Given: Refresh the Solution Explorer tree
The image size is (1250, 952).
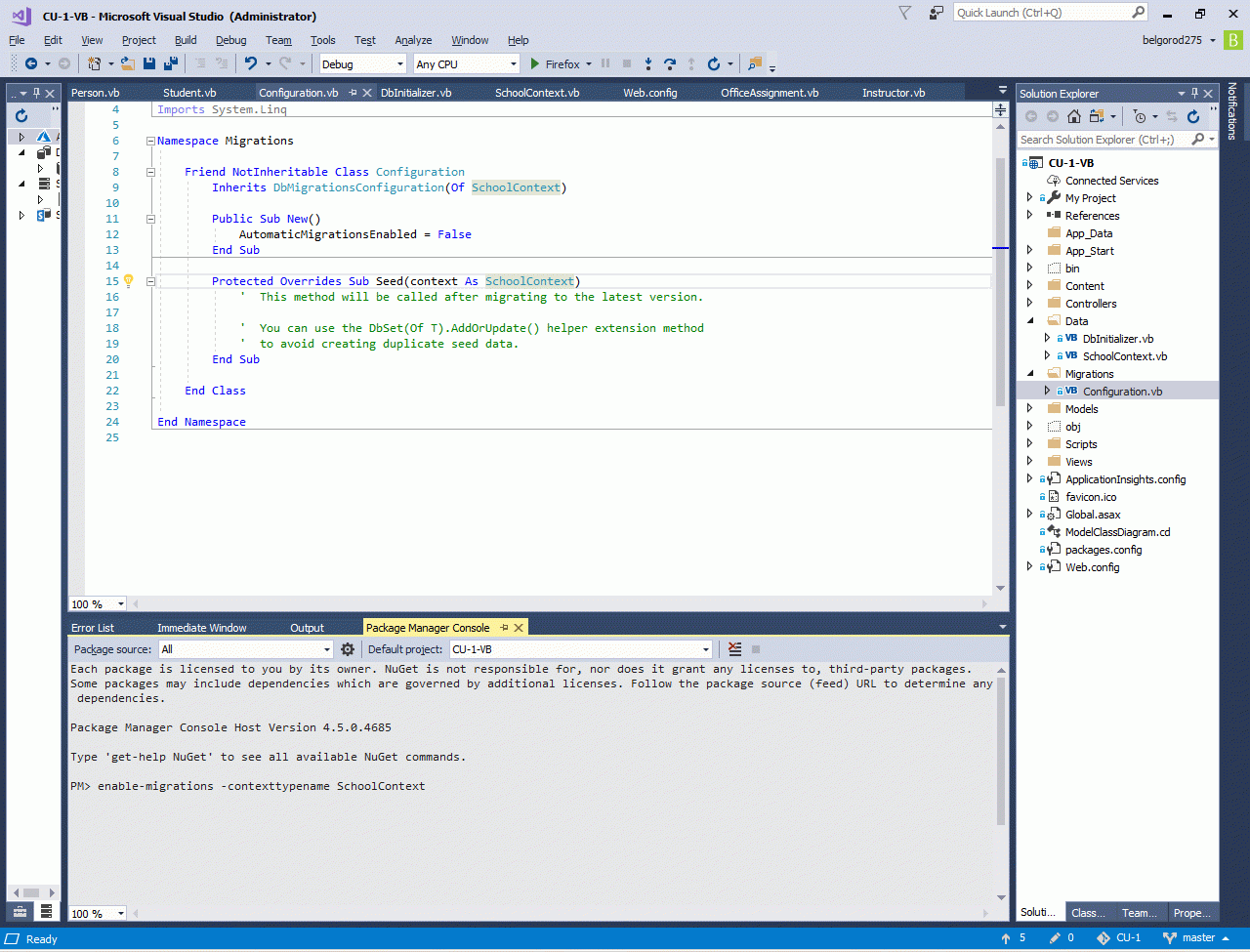Looking at the screenshot, I should pyautogui.click(x=1193, y=116).
